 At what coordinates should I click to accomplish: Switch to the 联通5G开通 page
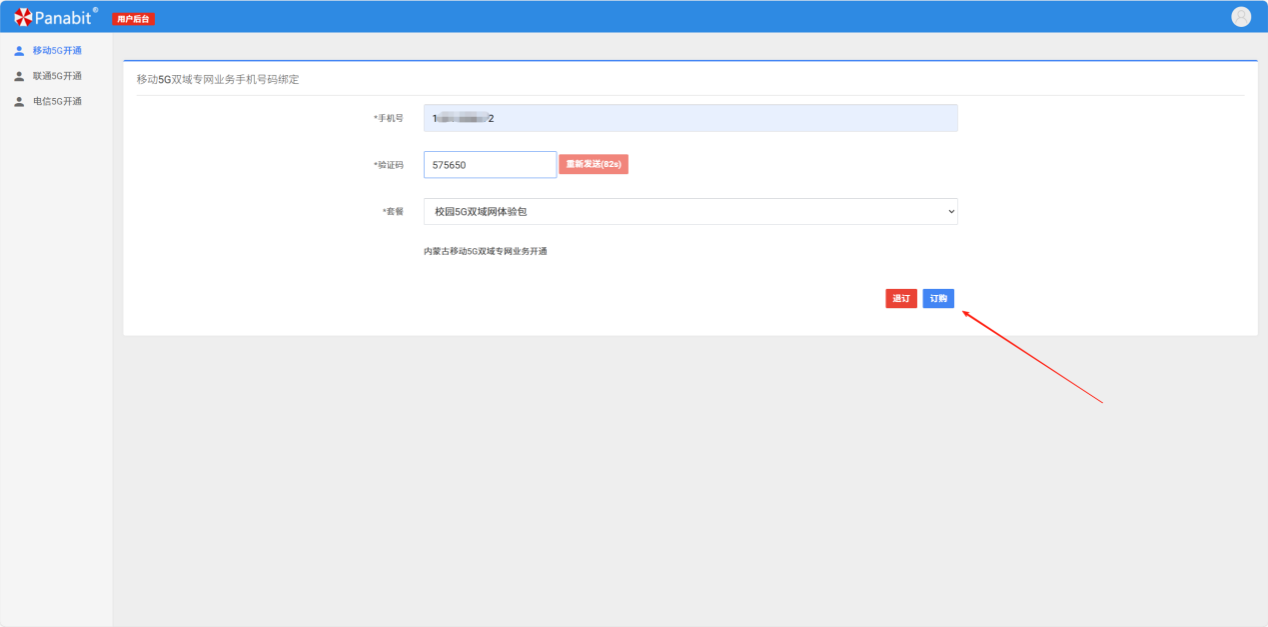(57, 76)
